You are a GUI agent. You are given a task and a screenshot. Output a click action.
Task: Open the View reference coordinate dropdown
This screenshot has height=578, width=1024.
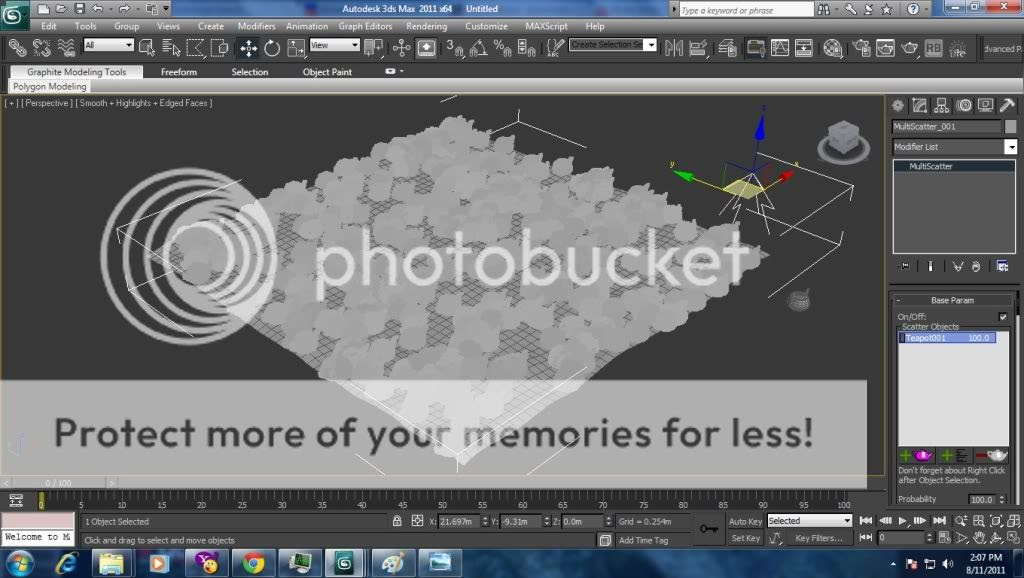334,45
